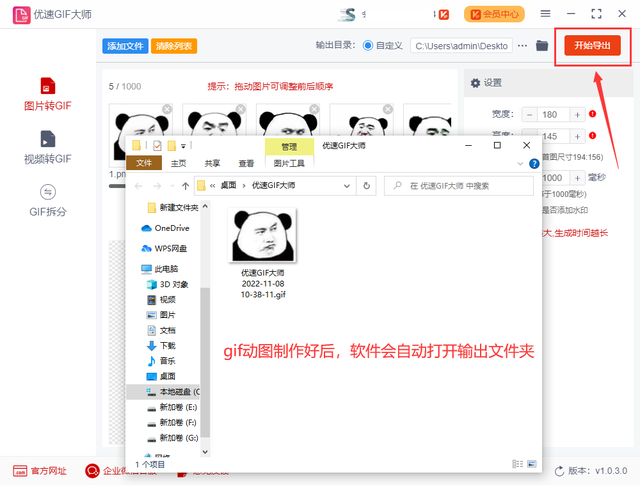
Task: Open the quick access toolbar dropdown
Action: (x=184, y=146)
